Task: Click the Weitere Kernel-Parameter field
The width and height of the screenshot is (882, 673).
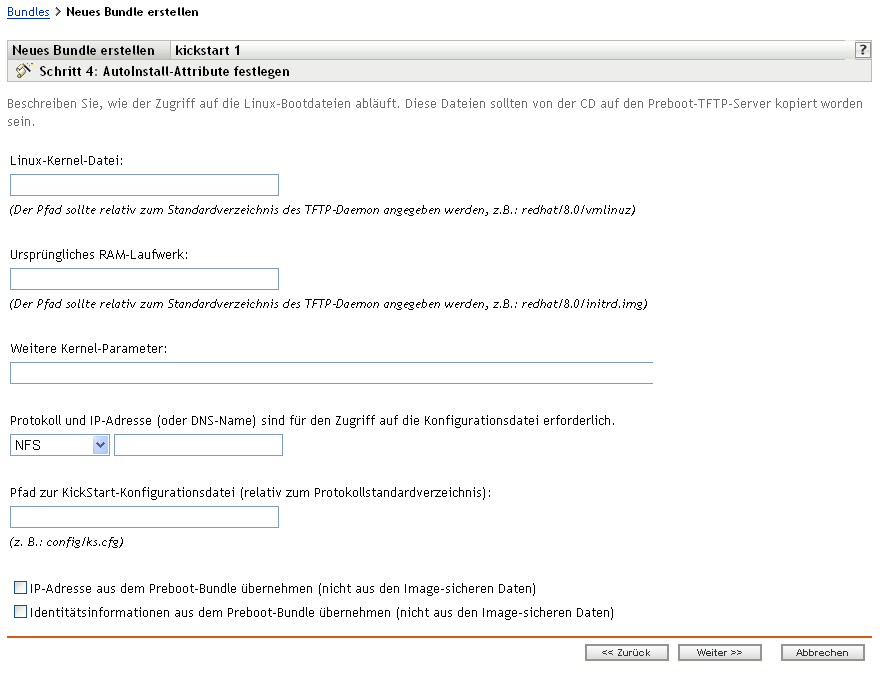Action: [x=330, y=372]
